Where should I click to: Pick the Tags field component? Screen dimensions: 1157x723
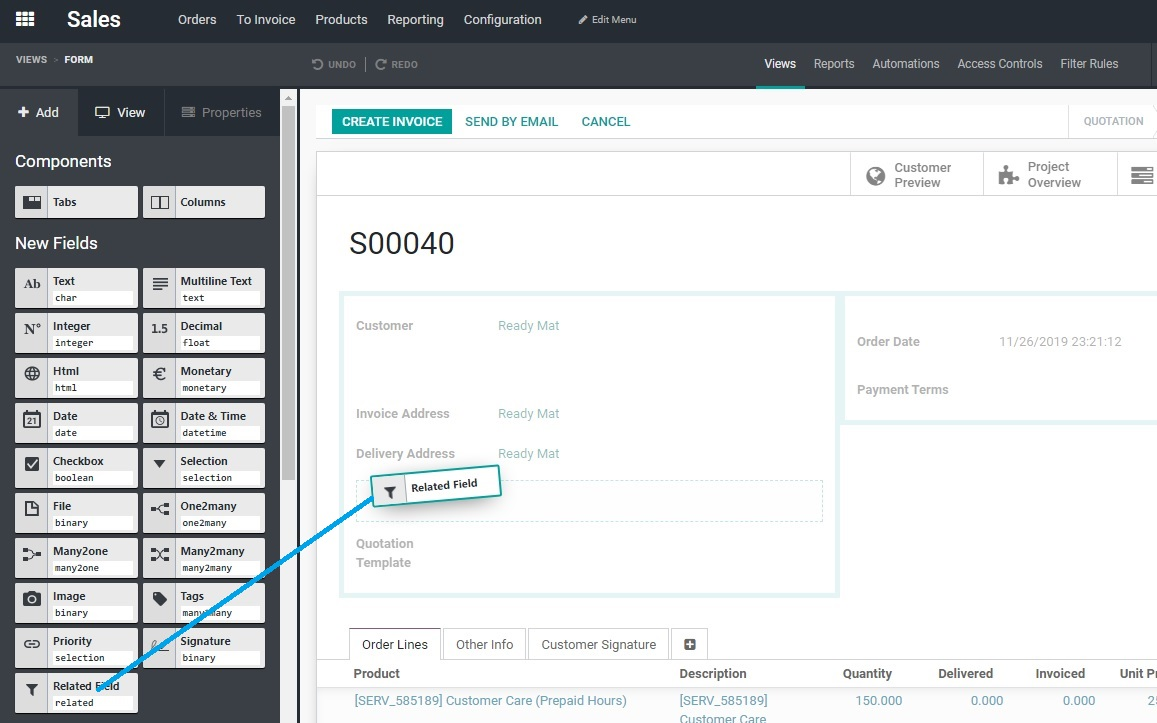203,603
